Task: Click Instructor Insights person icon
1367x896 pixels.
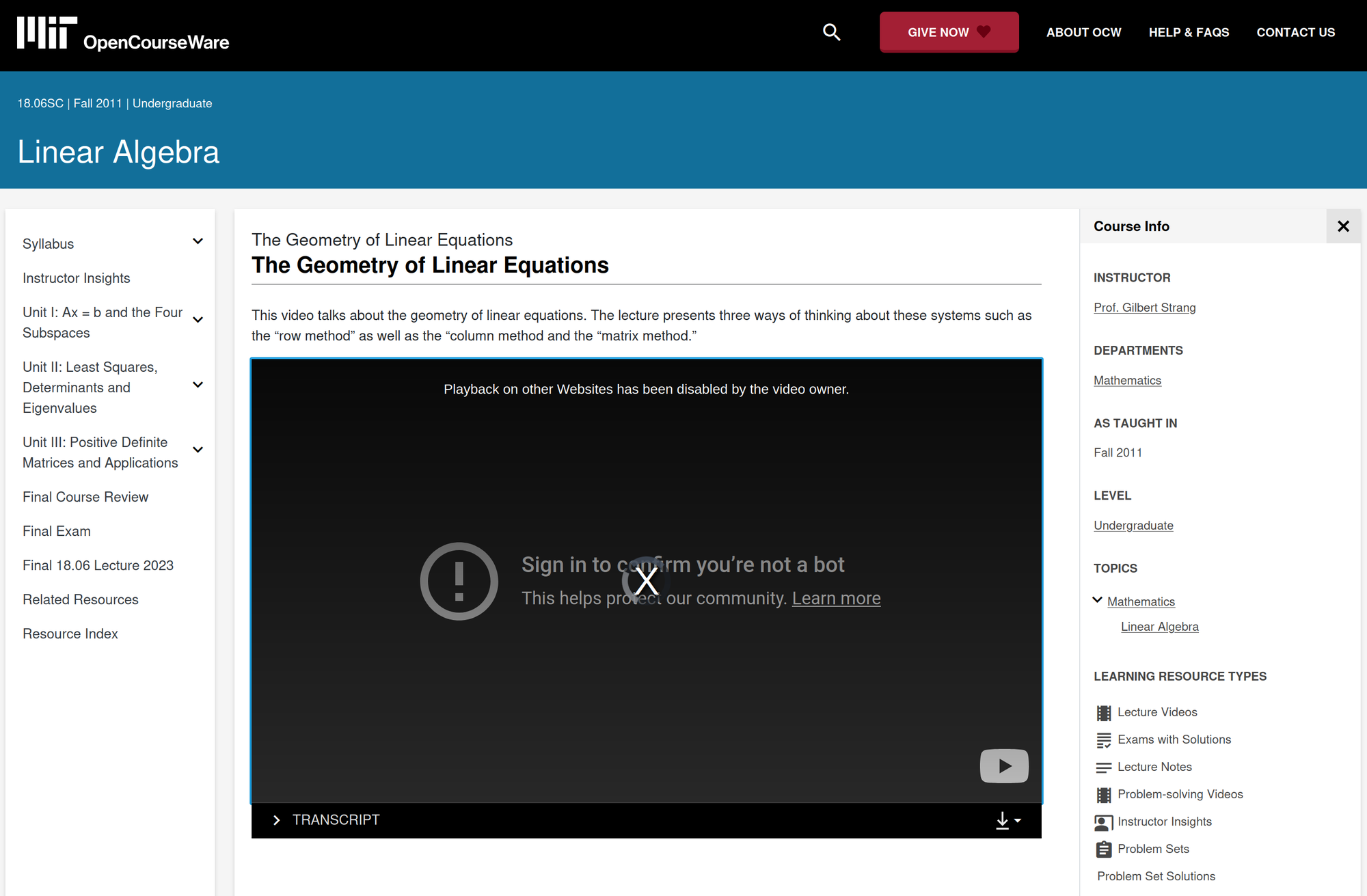Action: (1103, 822)
